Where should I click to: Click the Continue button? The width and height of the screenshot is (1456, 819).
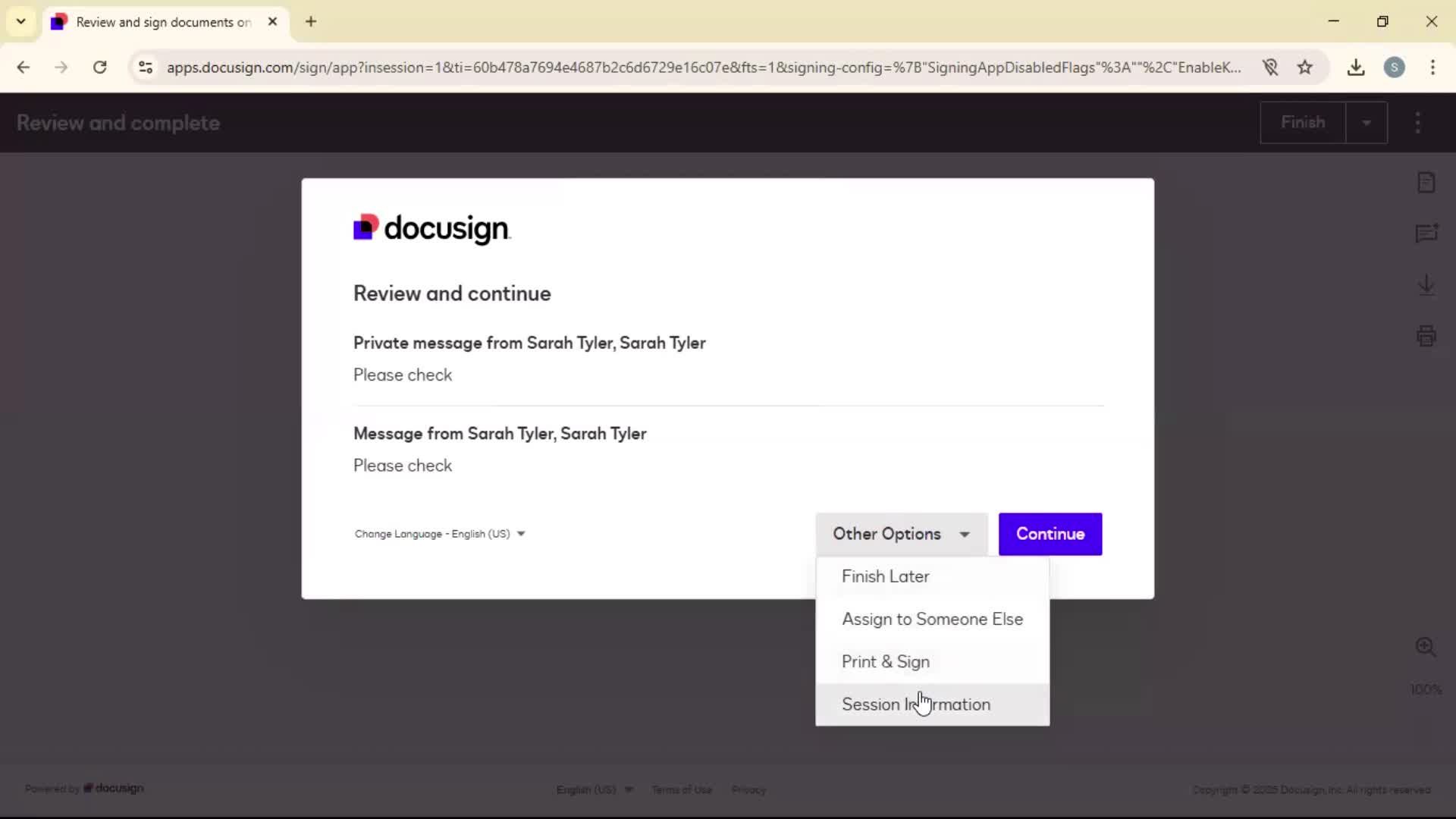1050,534
